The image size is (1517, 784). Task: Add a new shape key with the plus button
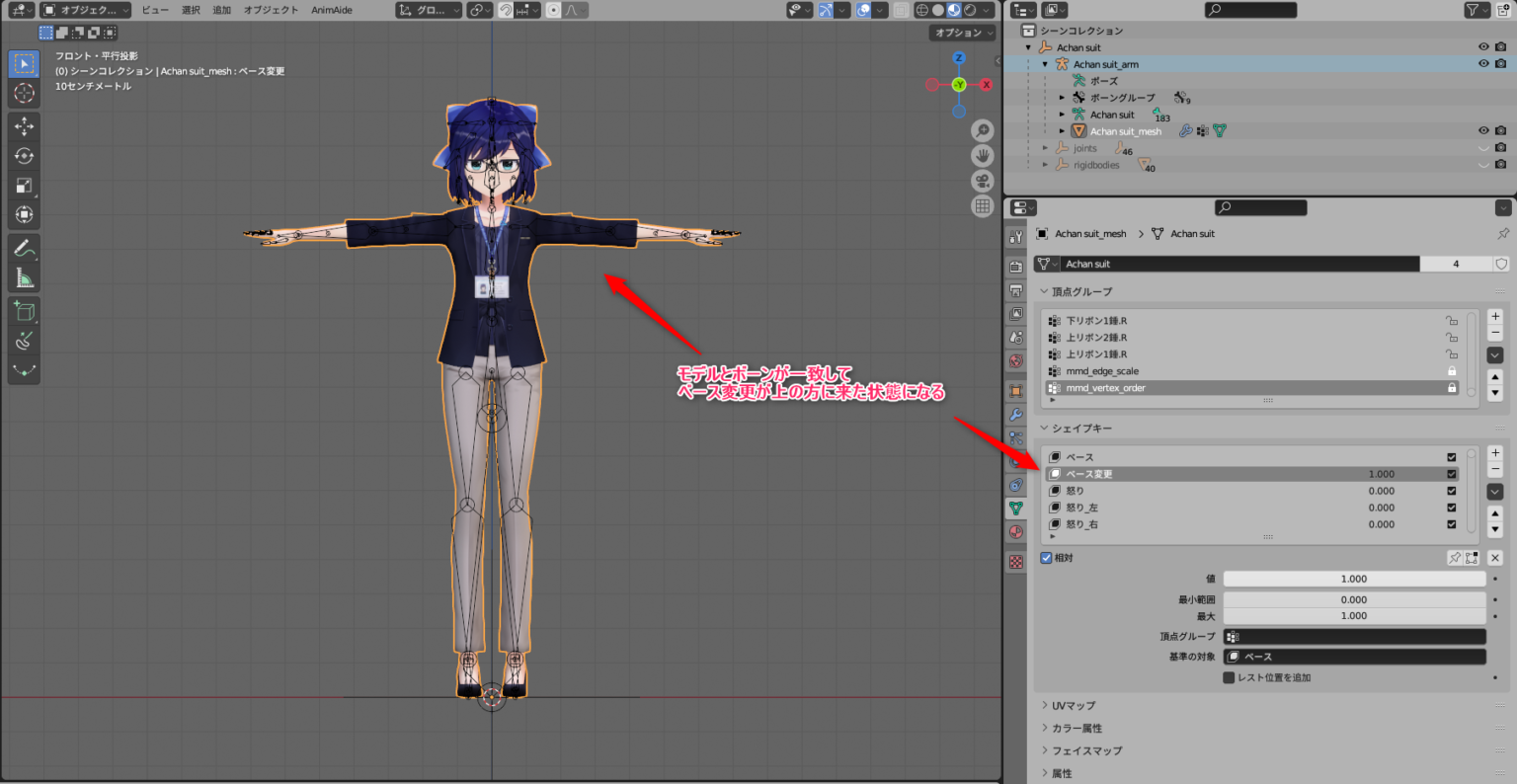[1495, 454]
